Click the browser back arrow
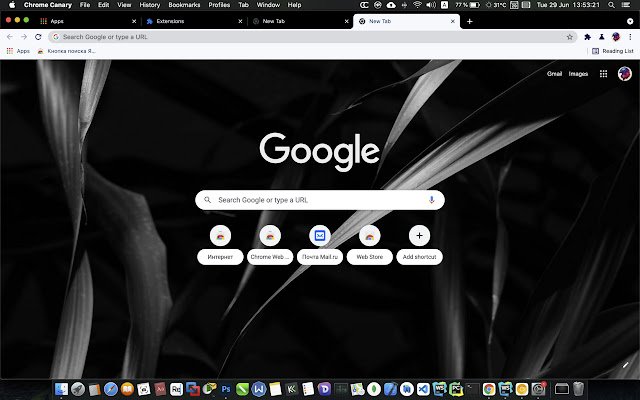This screenshot has height=400, width=640. [x=10, y=37]
